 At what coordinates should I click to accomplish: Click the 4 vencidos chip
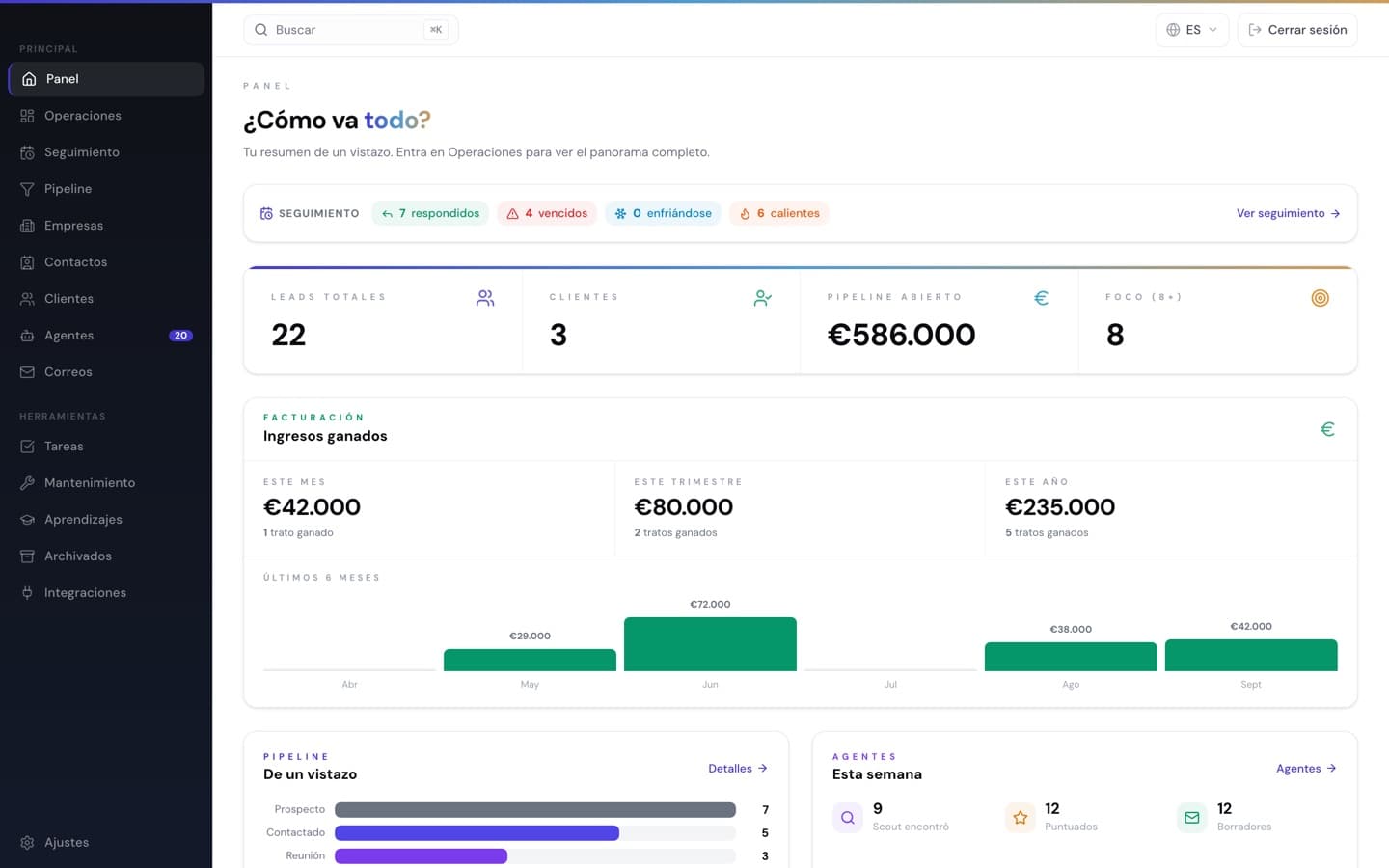click(x=547, y=213)
